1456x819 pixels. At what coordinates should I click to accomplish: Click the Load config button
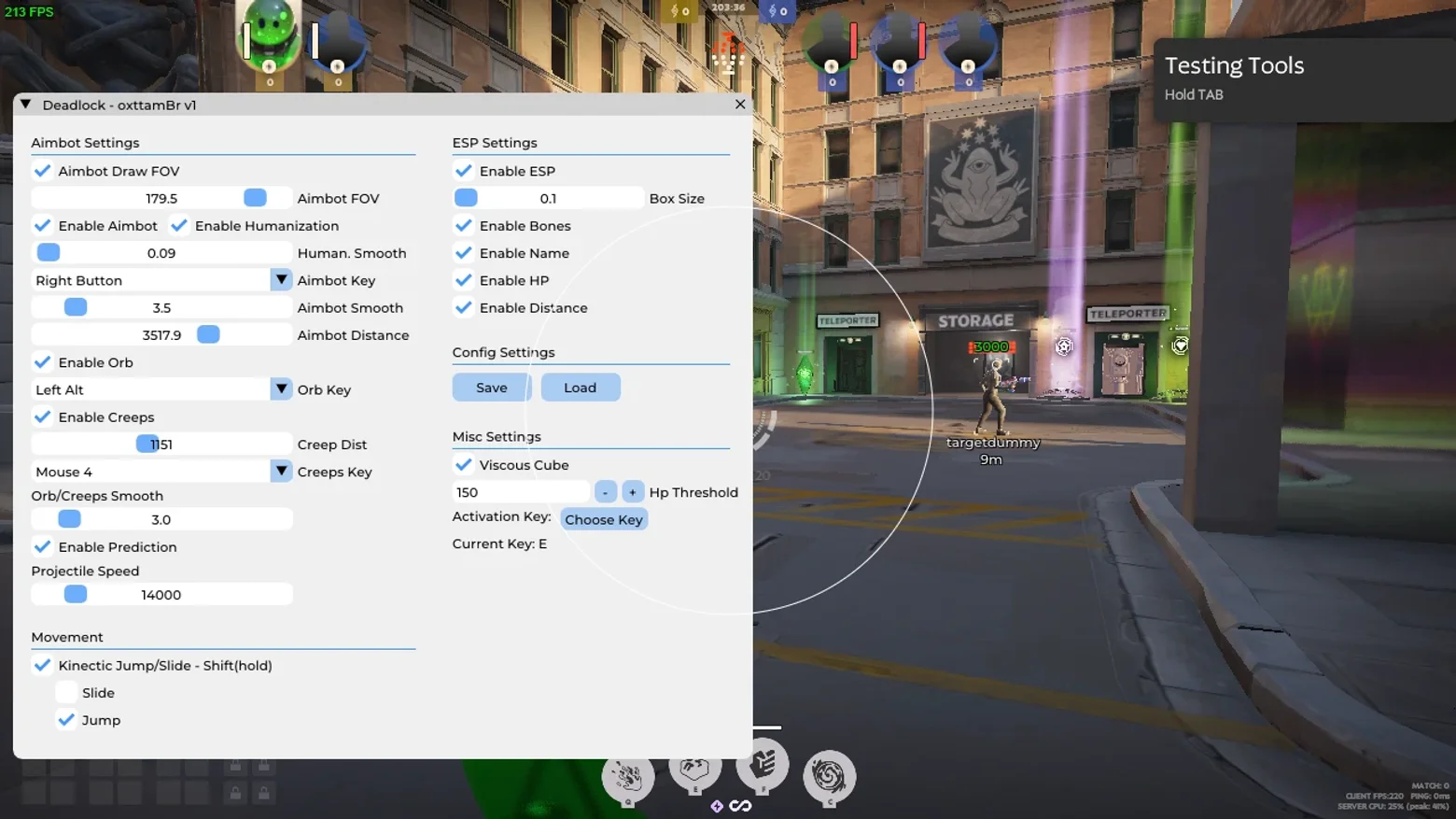coord(580,388)
